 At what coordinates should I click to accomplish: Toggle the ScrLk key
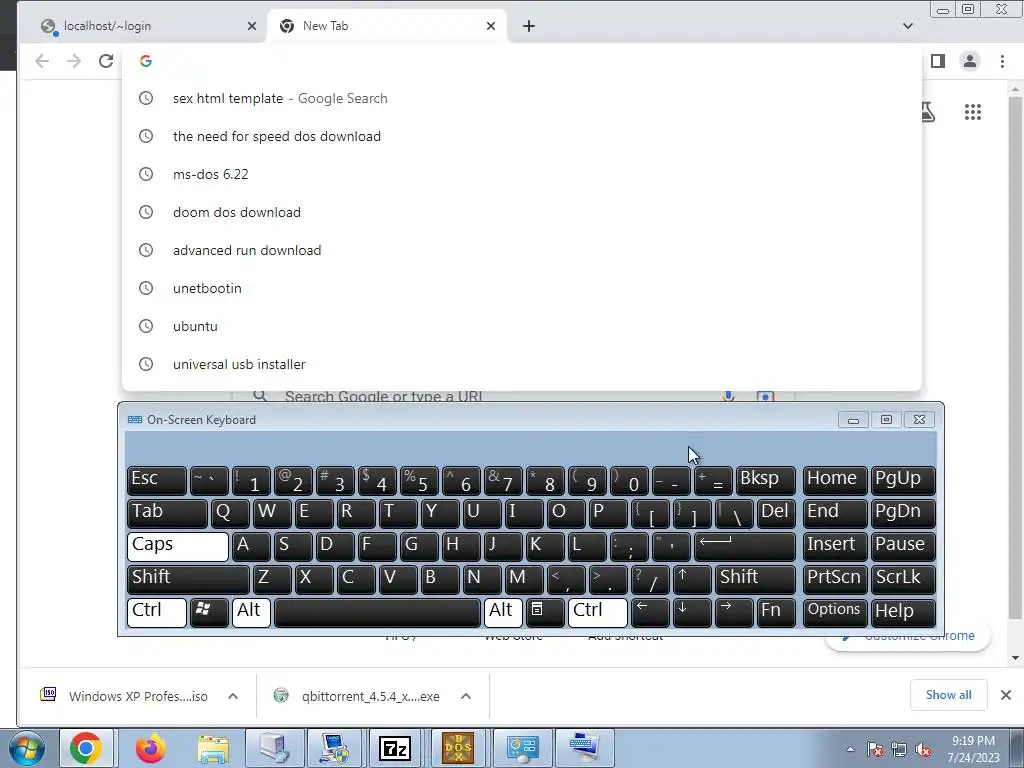click(x=903, y=579)
